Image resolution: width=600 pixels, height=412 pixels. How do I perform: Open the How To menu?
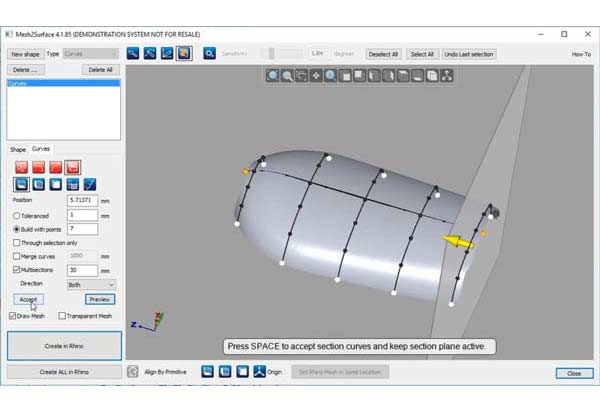(x=581, y=54)
